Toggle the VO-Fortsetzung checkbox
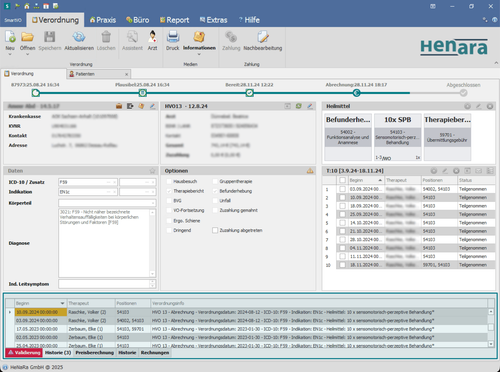 pyautogui.click(x=169, y=210)
